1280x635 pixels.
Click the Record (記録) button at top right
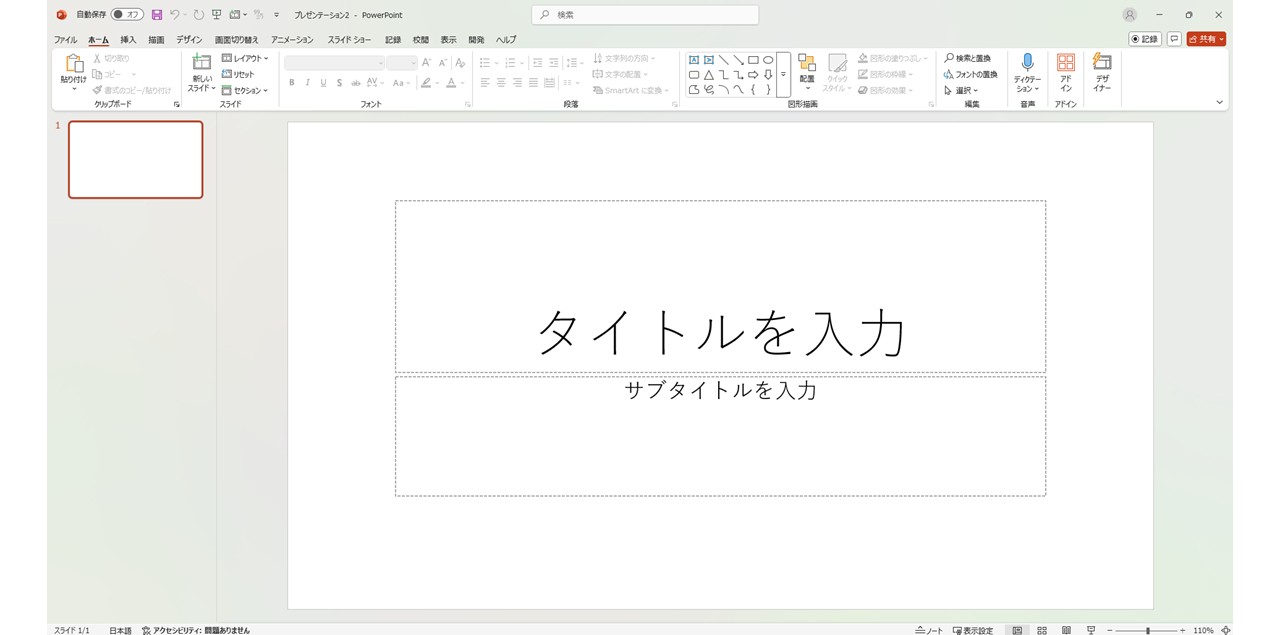1145,39
